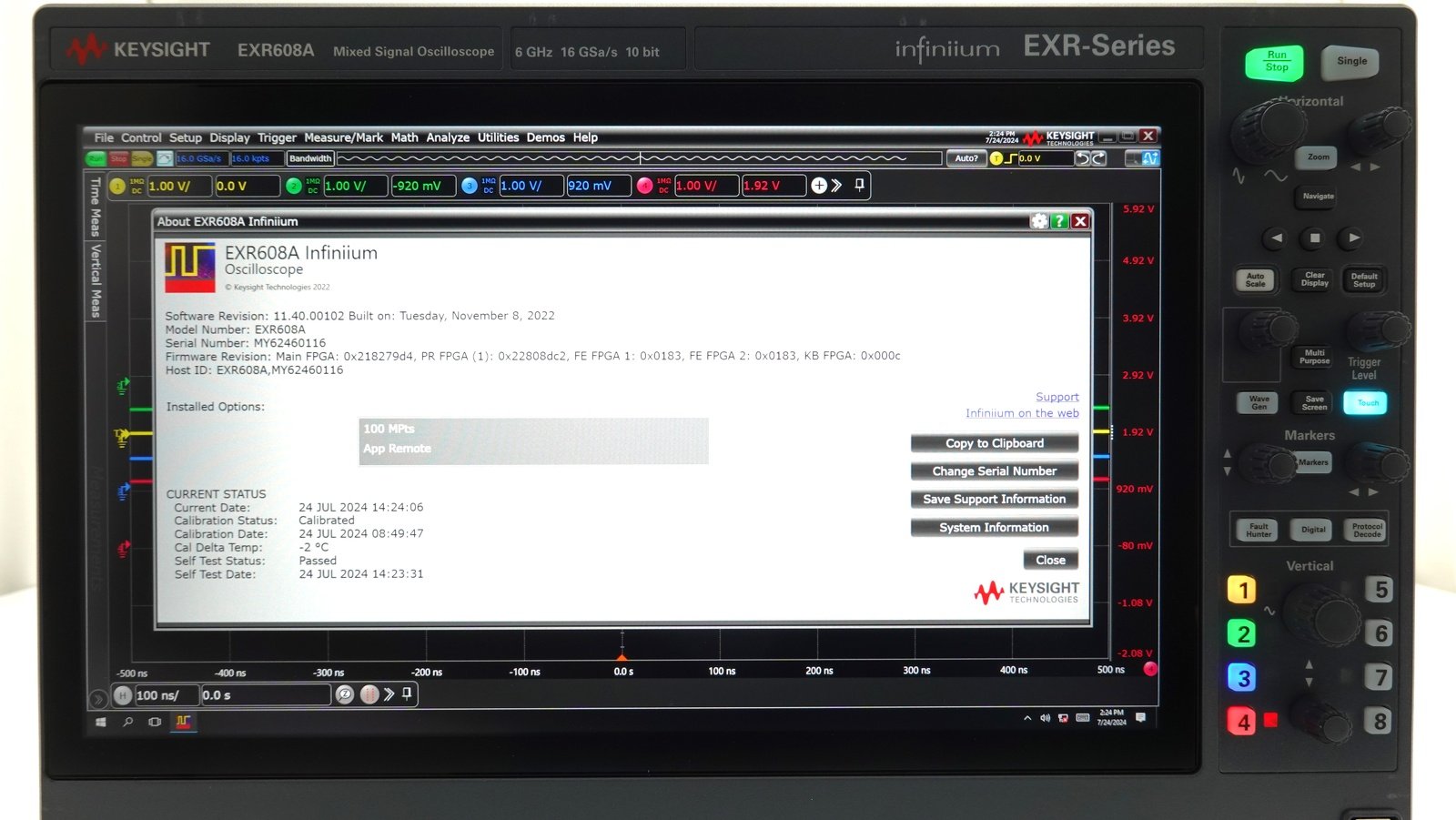Screen dimensions: 1456x820
Task: Open the Analyze menu
Action: (448, 137)
